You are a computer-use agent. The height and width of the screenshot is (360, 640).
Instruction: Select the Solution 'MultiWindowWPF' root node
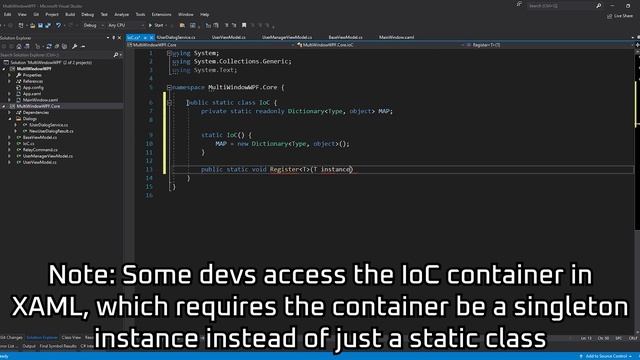click(x=48, y=62)
